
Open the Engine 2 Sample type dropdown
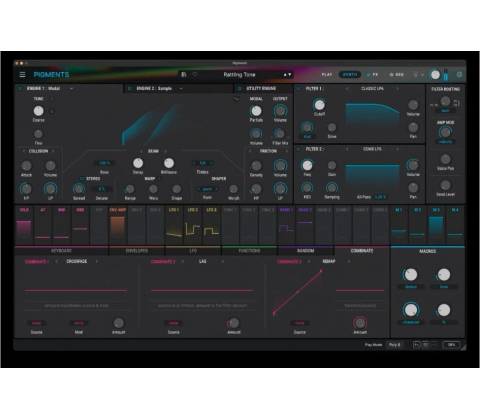(x=181, y=89)
